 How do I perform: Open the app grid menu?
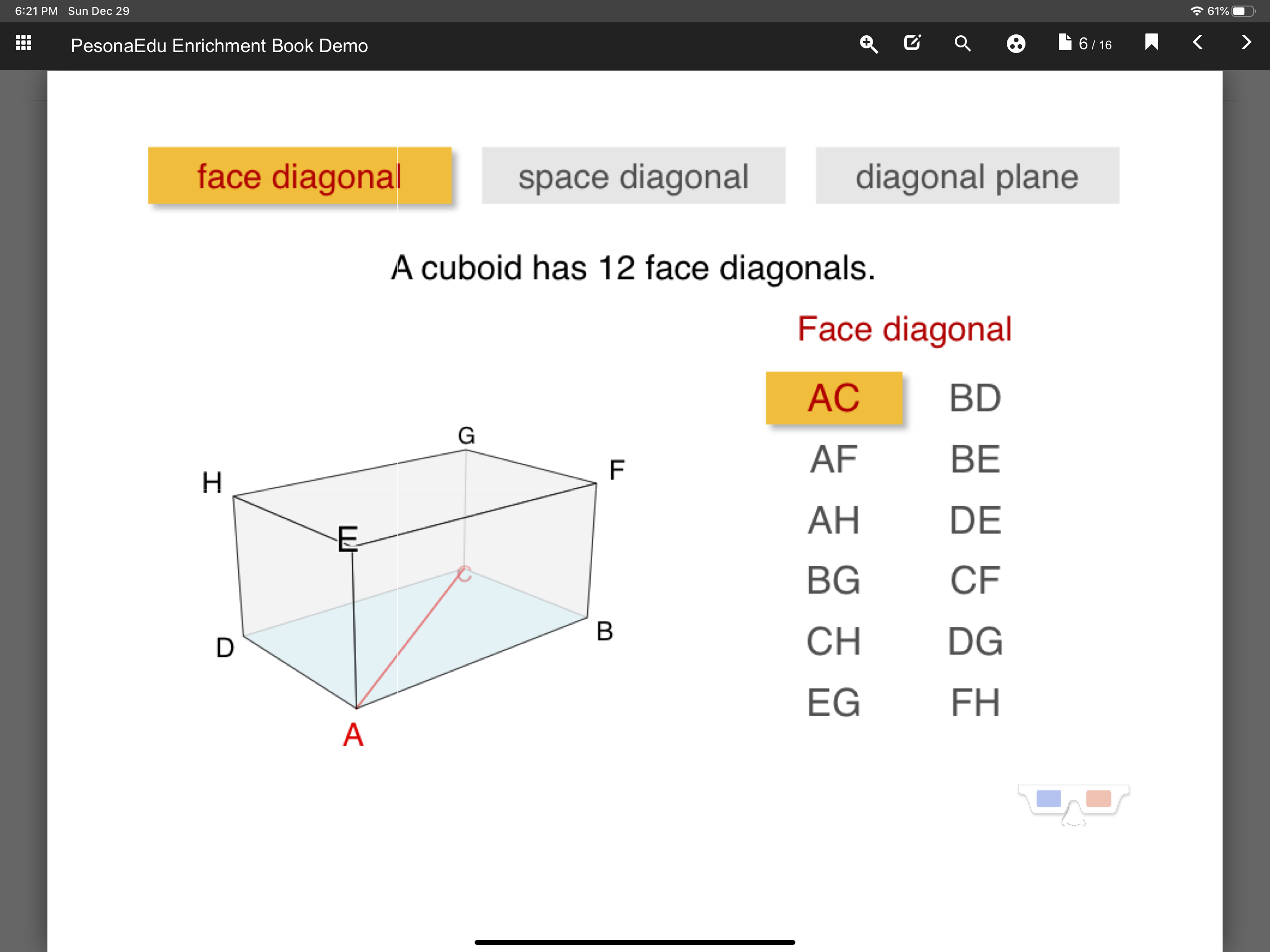(x=24, y=43)
